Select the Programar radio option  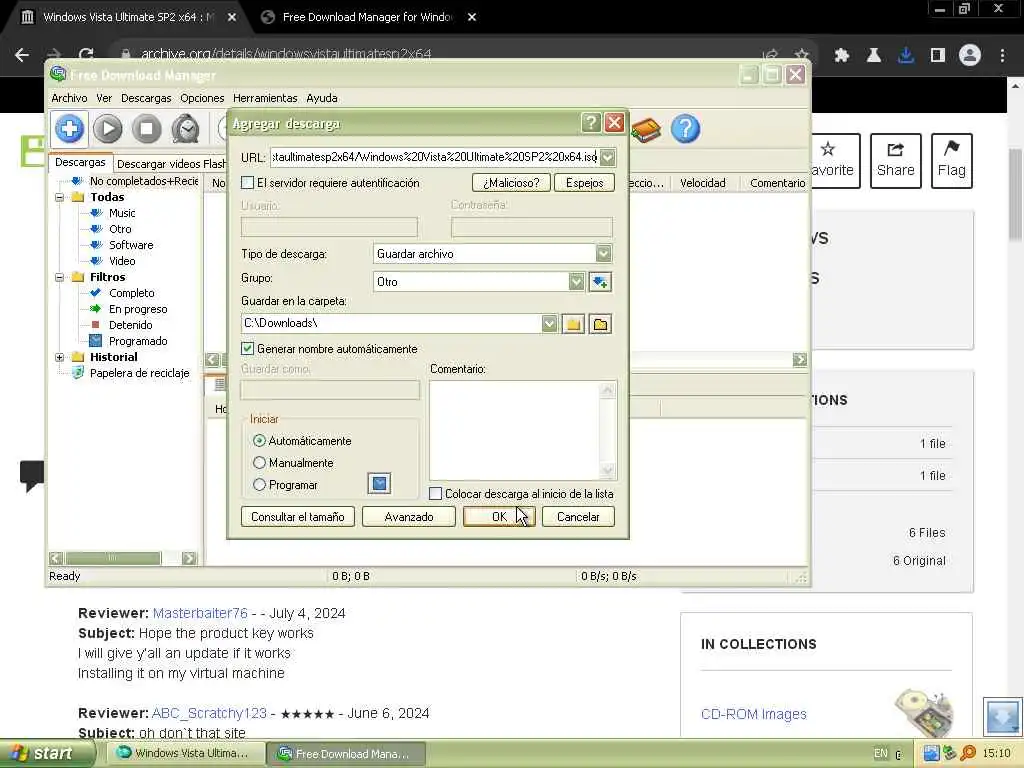259,485
